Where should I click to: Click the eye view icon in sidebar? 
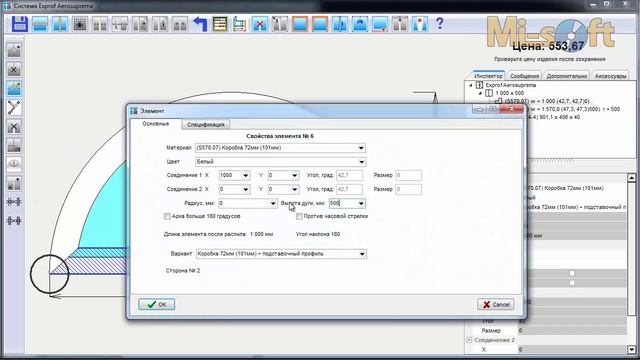pos(14,164)
